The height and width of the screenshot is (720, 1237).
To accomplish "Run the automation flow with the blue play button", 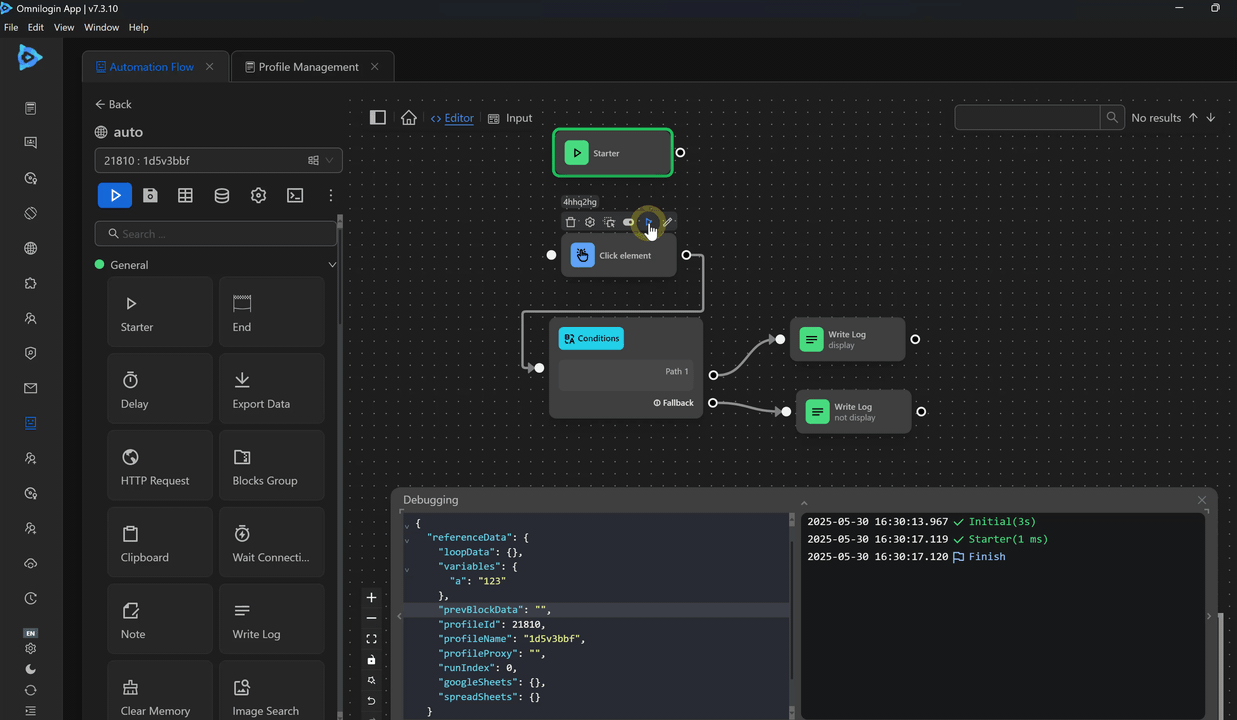I will click(115, 196).
